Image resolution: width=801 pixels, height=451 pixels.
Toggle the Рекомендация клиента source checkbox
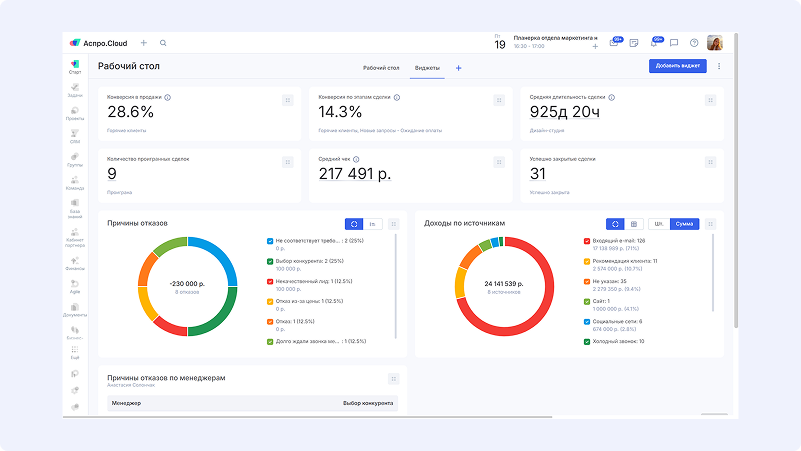[x=587, y=261]
